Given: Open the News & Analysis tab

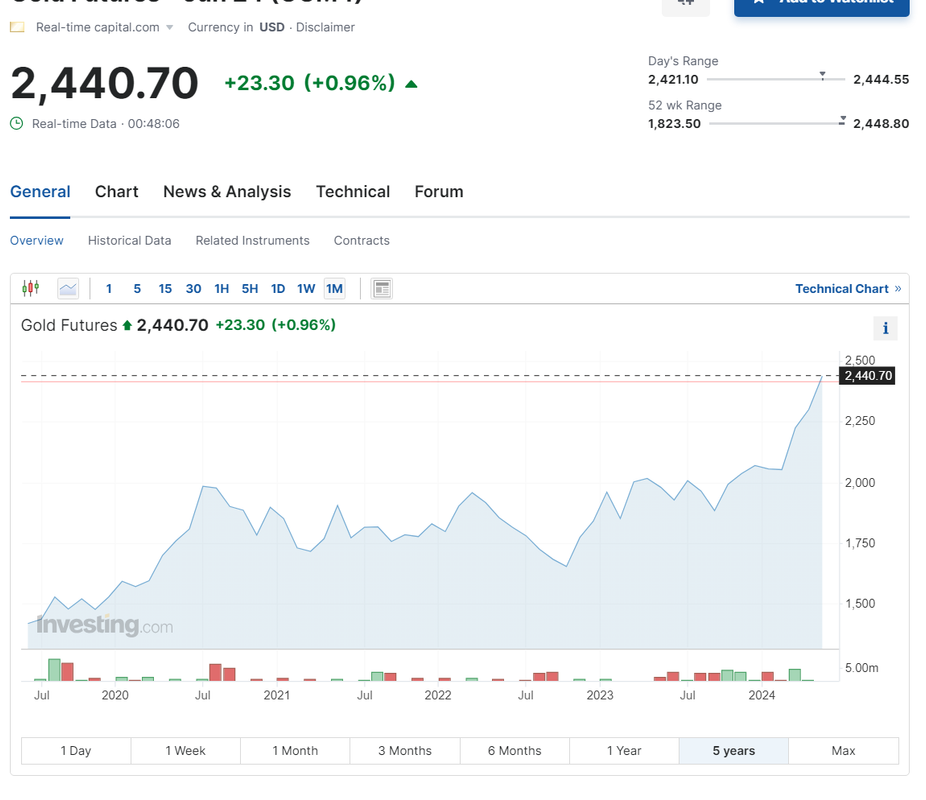Looking at the screenshot, I should click(227, 192).
